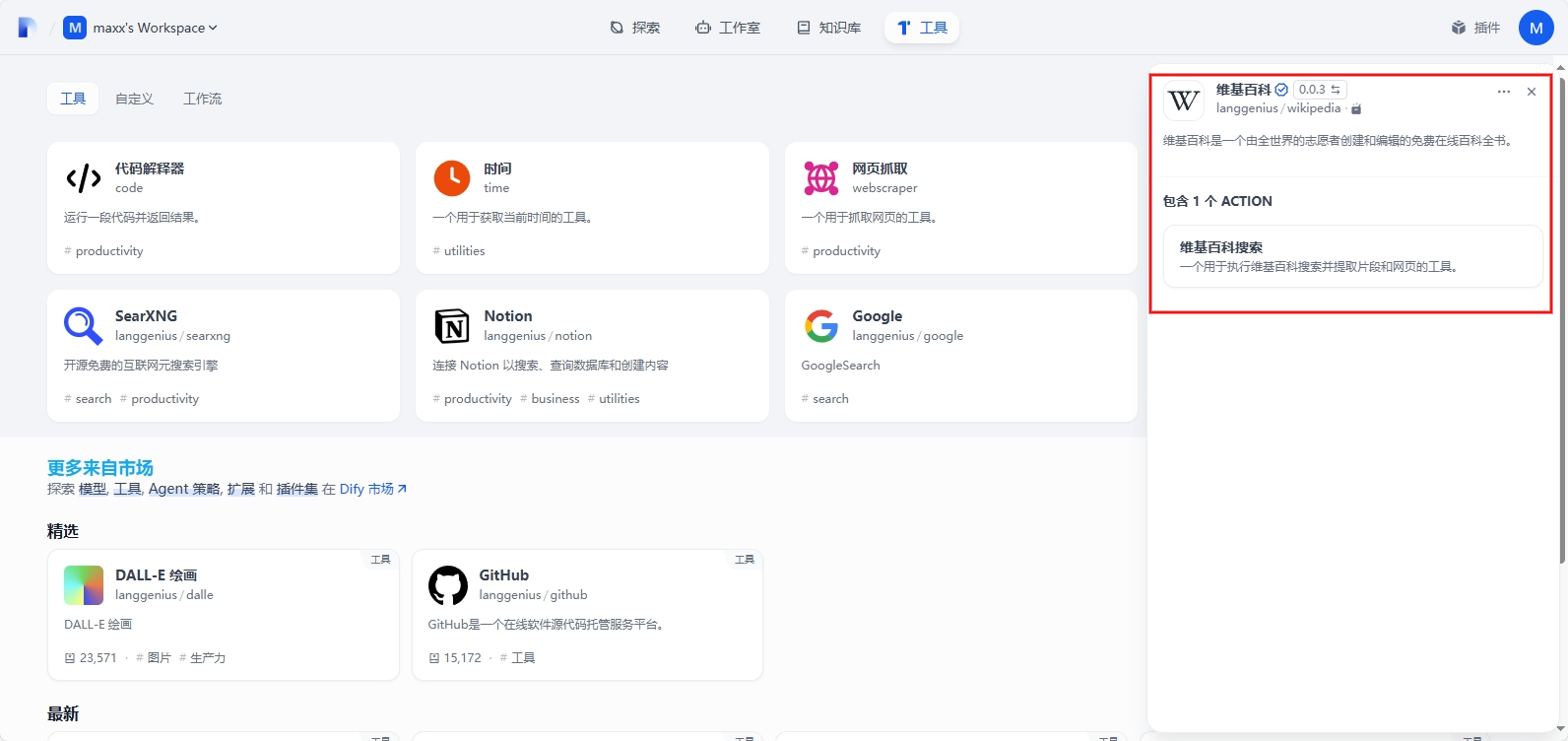
Task: Click the 精选 section heading
Action: click(x=63, y=531)
